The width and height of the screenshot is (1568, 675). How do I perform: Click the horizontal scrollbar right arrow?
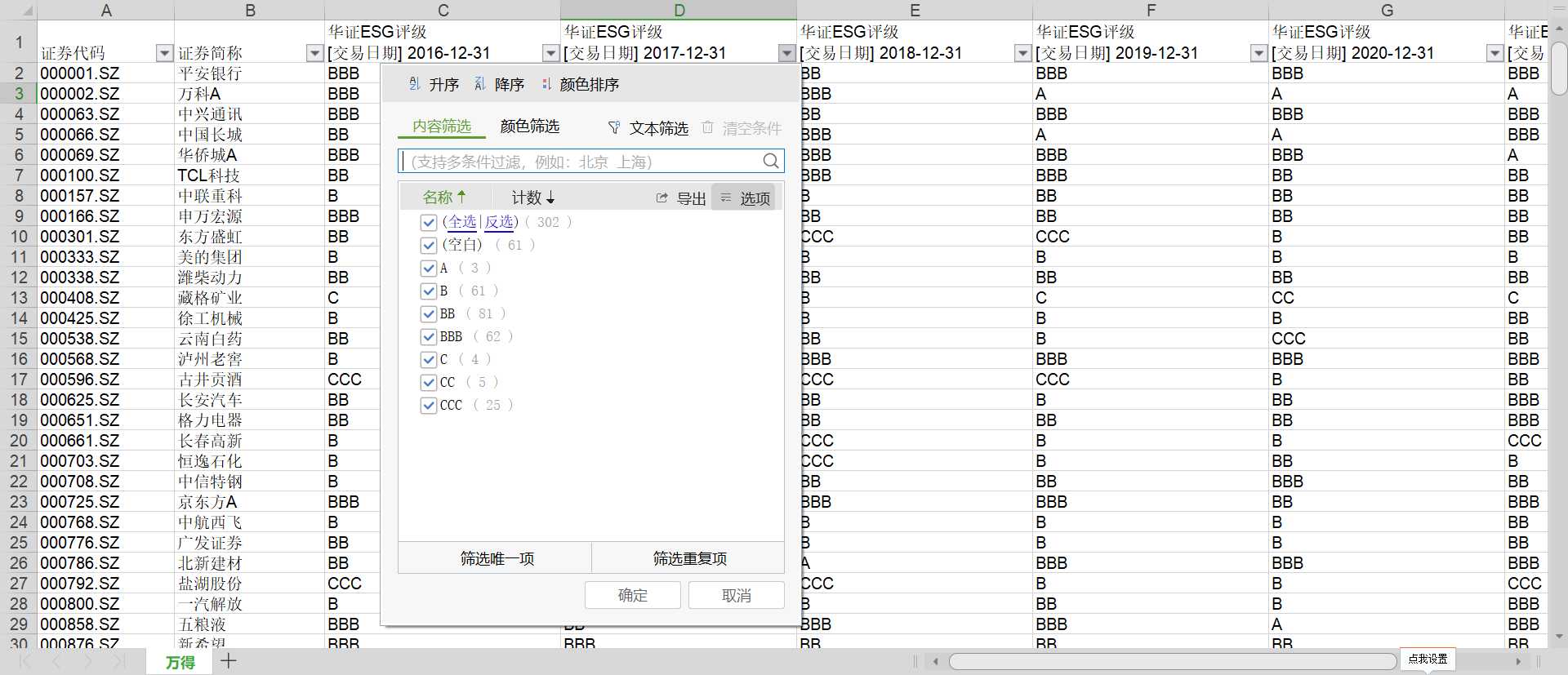tap(1518, 661)
